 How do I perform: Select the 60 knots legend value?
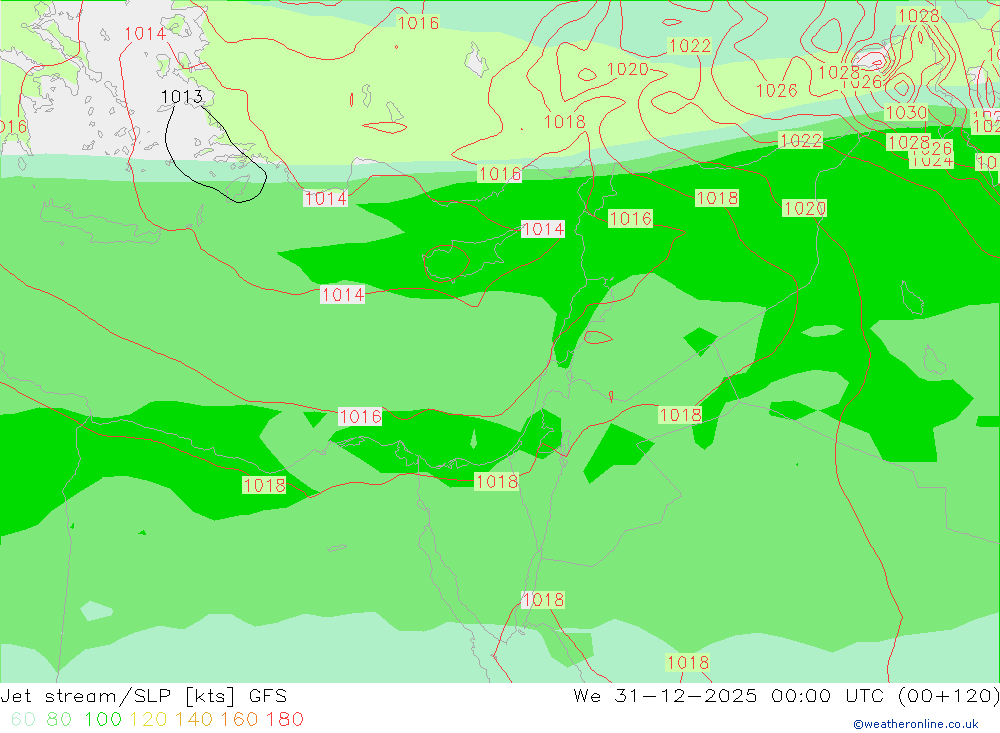24,720
